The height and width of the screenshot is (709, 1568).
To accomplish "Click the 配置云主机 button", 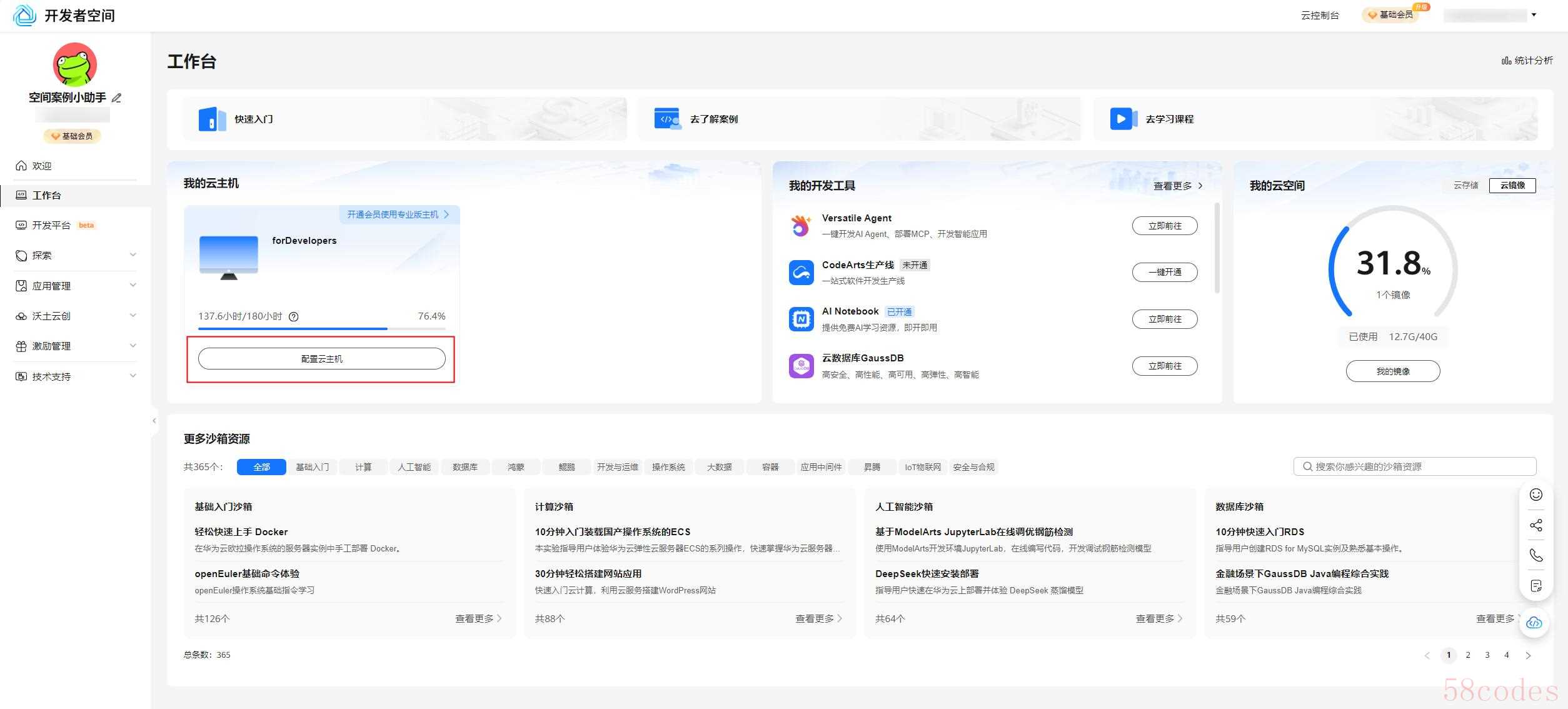I will [x=321, y=359].
